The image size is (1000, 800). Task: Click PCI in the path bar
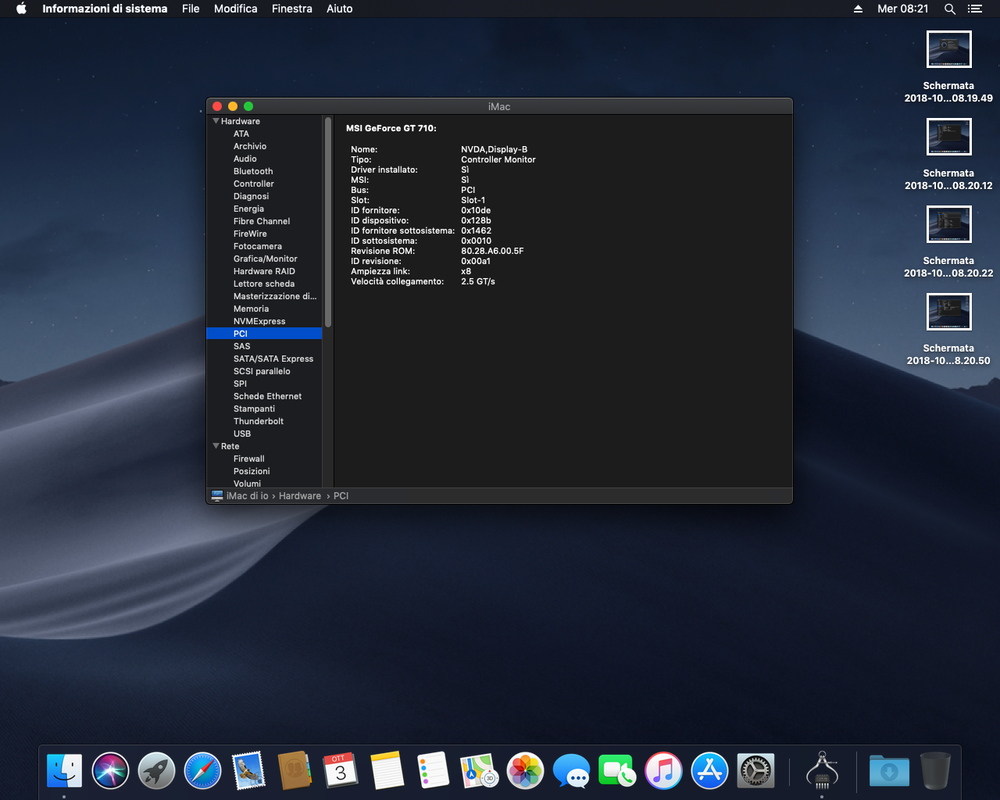[x=341, y=496]
